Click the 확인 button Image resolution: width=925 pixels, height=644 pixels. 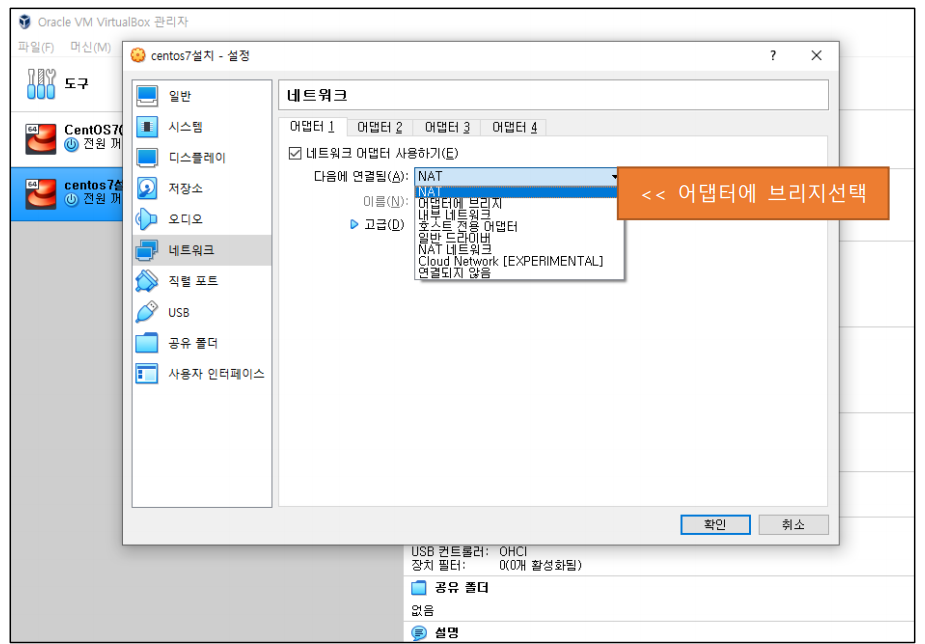point(715,524)
